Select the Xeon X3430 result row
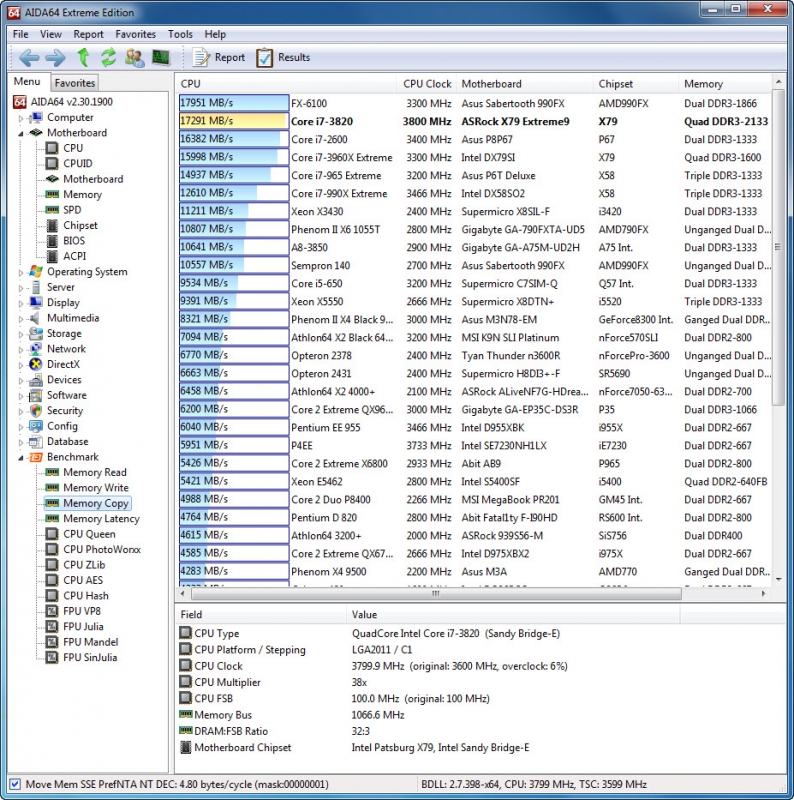The height and width of the screenshot is (800, 794). [475, 211]
